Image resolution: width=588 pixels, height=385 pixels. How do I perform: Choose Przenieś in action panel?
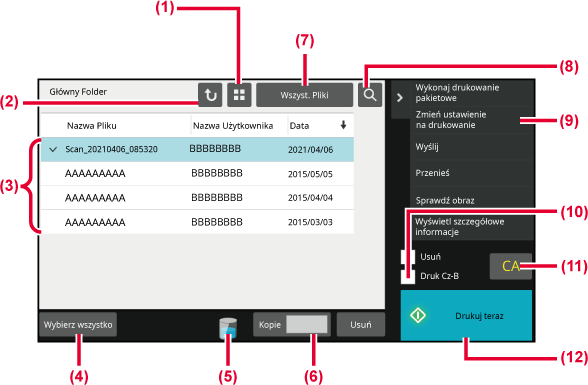point(472,173)
